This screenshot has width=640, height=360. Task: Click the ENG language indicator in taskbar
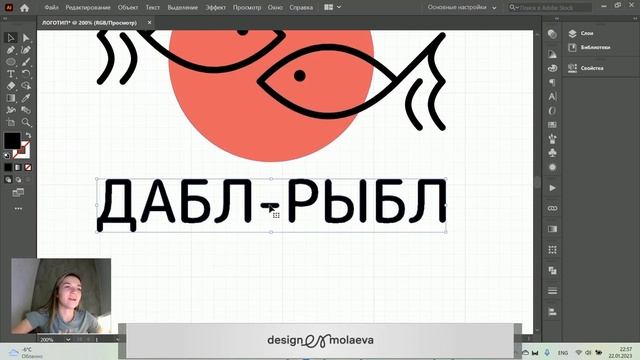[x=563, y=353]
